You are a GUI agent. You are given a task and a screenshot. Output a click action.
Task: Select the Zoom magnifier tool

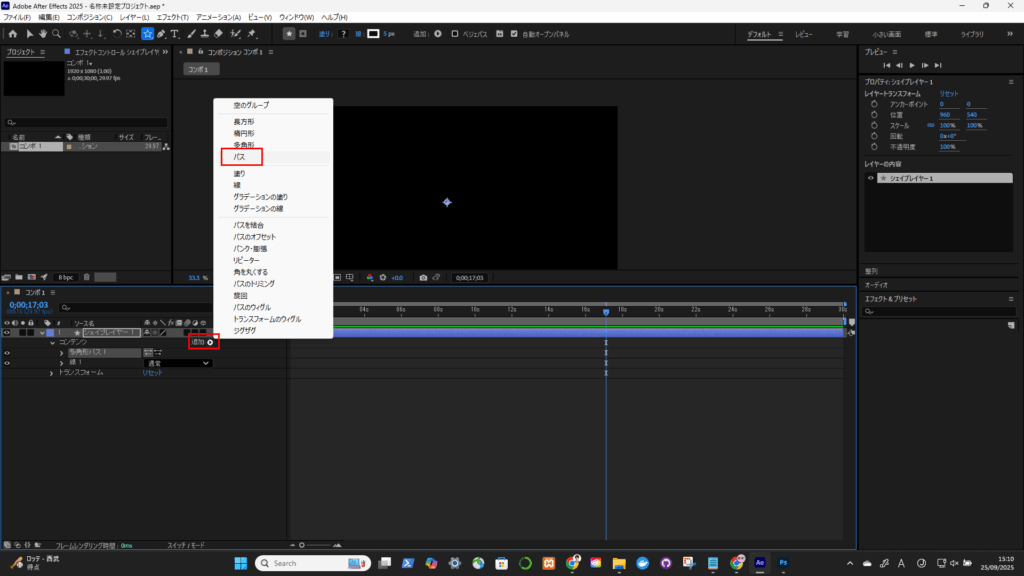(x=57, y=34)
